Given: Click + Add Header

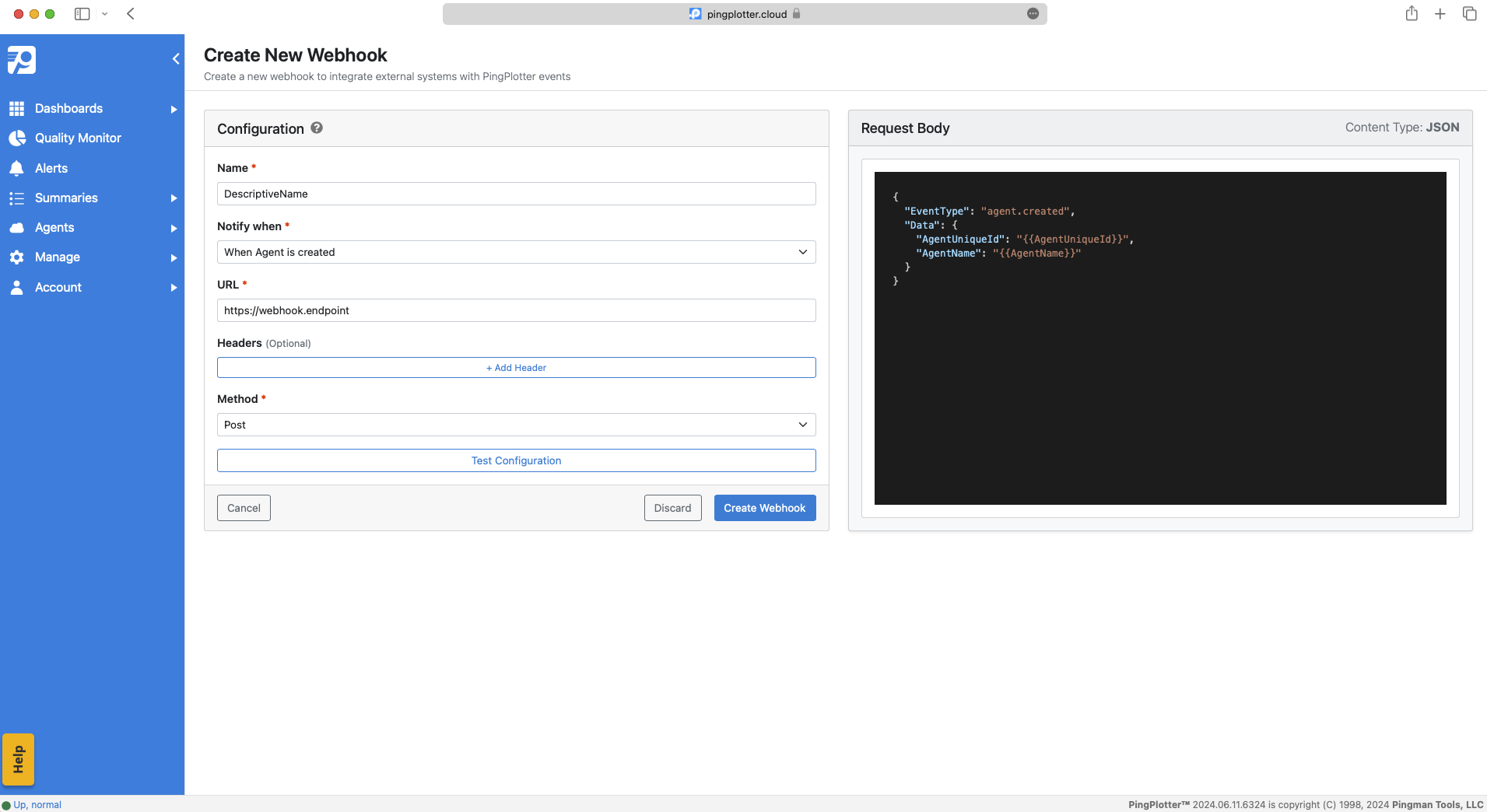Looking at the screenshot, I should [516, 367].
